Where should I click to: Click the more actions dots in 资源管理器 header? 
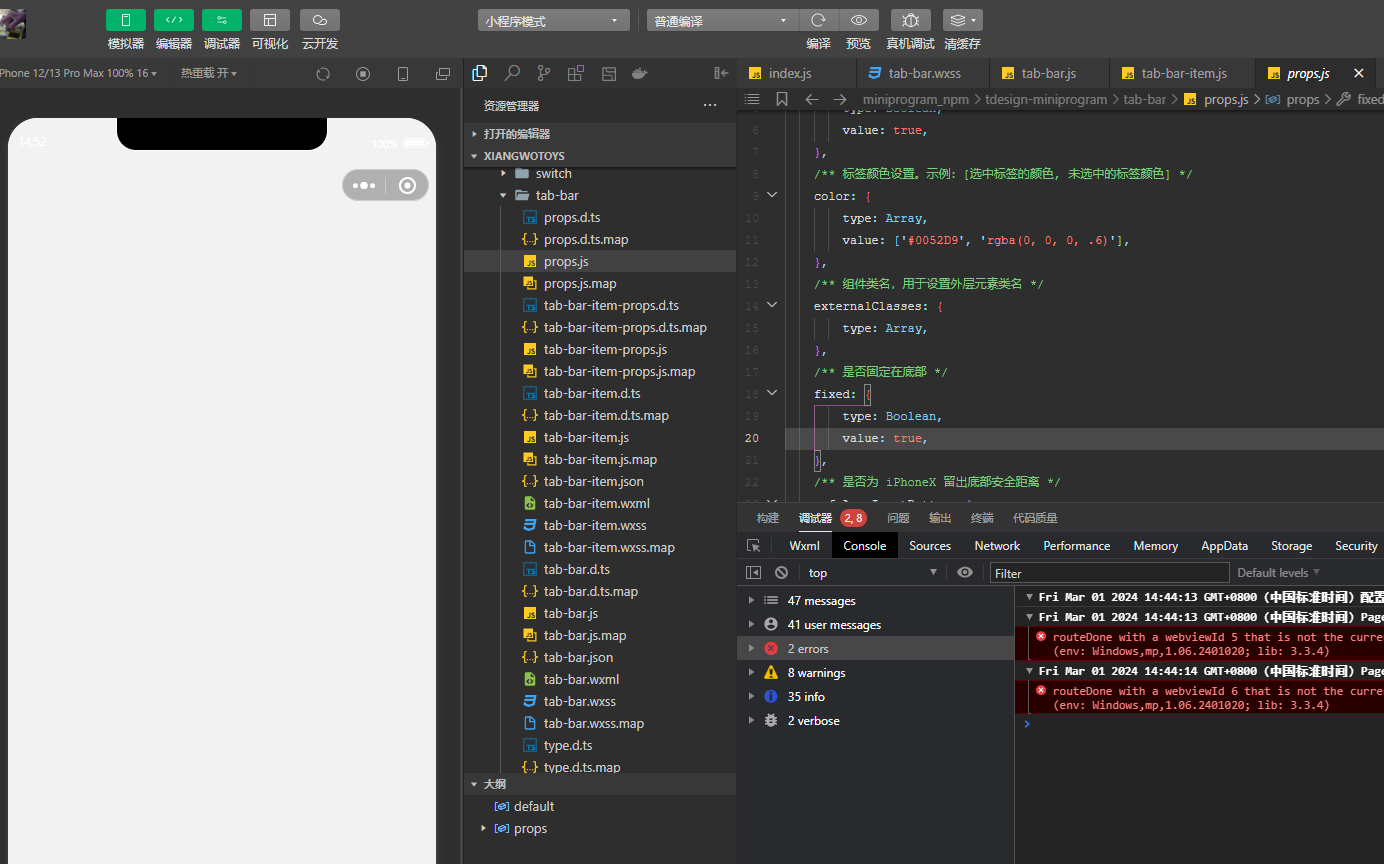(x=710, y=105)
